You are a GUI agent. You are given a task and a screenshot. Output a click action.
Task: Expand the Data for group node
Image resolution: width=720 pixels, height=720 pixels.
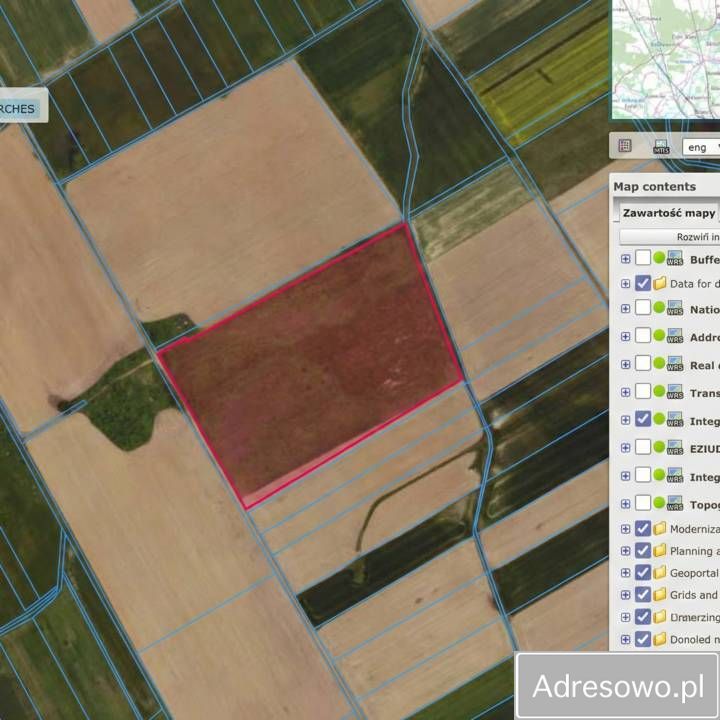tap(625, 284)
